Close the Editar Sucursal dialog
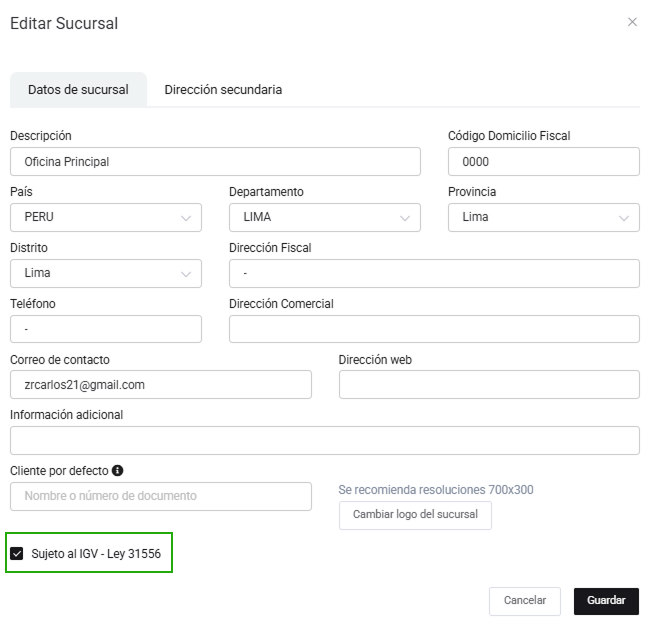Screen dimensions: 650x635 pos(632,22)
